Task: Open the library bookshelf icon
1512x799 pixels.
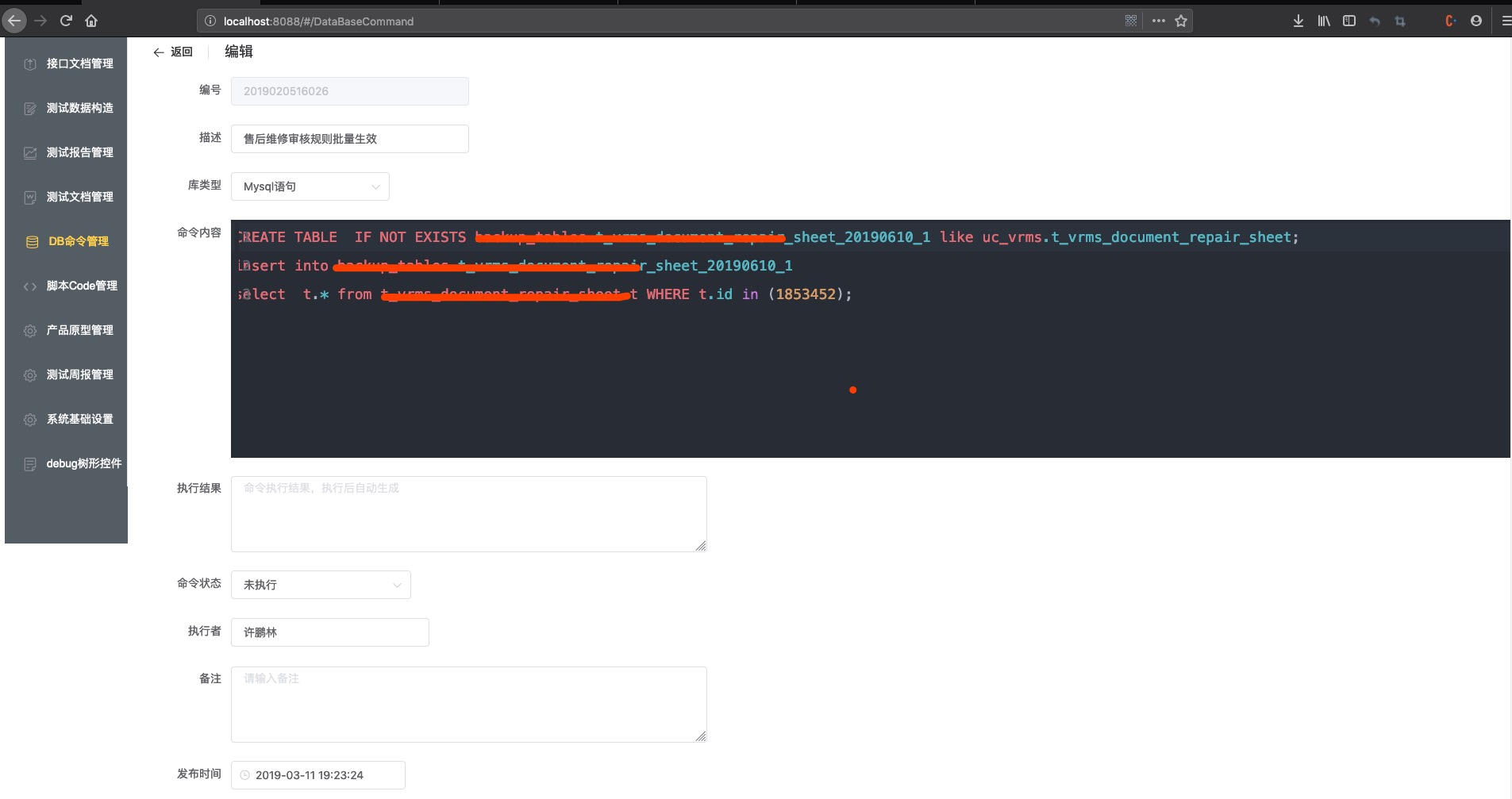Action: coord(1324,21)
